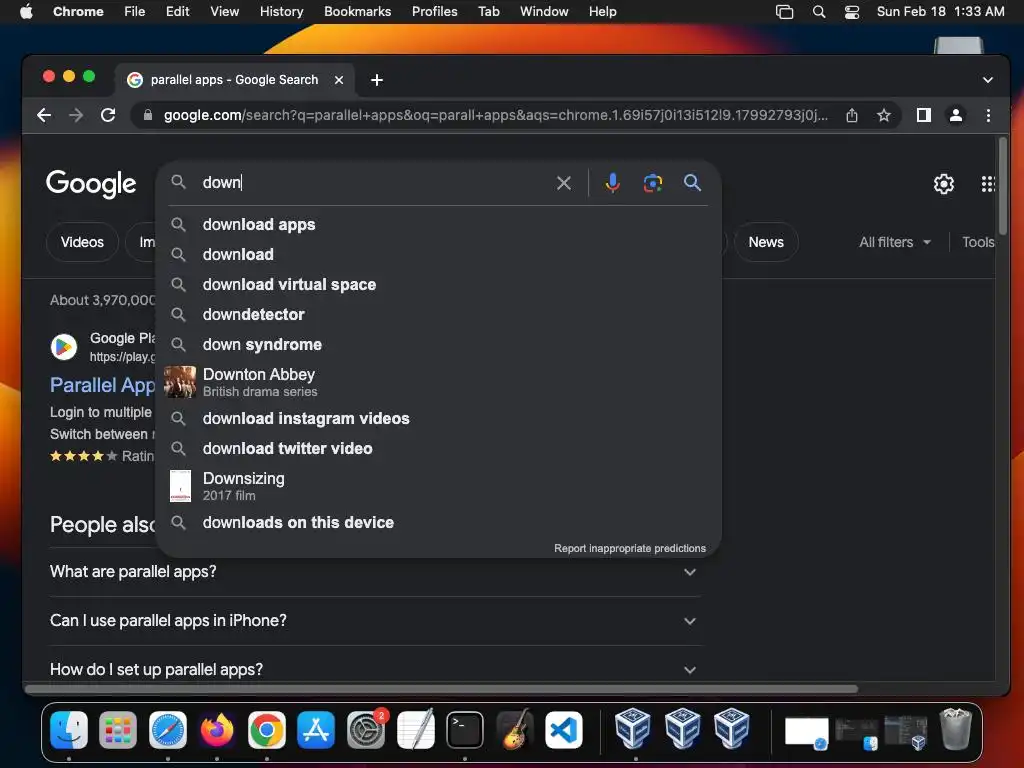Click the page vertical scrollbar
The image size is (1024, 768).
pos(1002,186)
